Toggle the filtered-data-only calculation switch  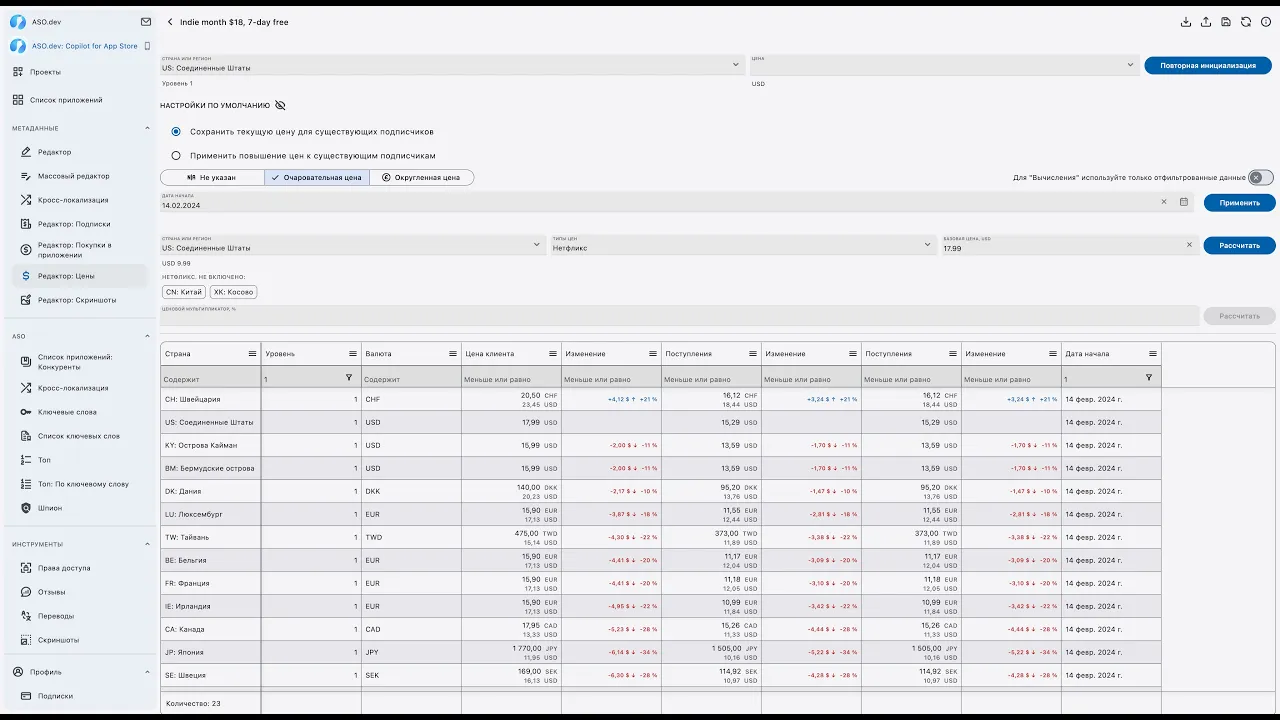[1261, 177]
